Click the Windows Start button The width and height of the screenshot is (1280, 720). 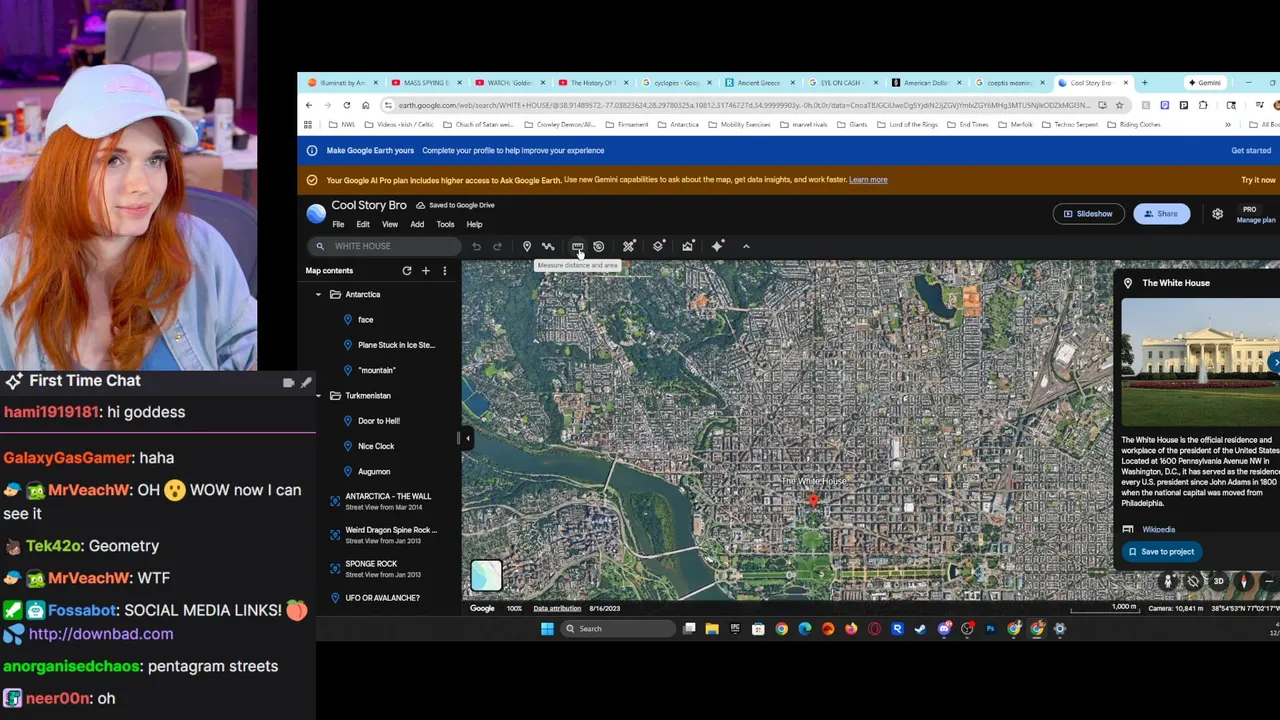click(x=547, y=629)
